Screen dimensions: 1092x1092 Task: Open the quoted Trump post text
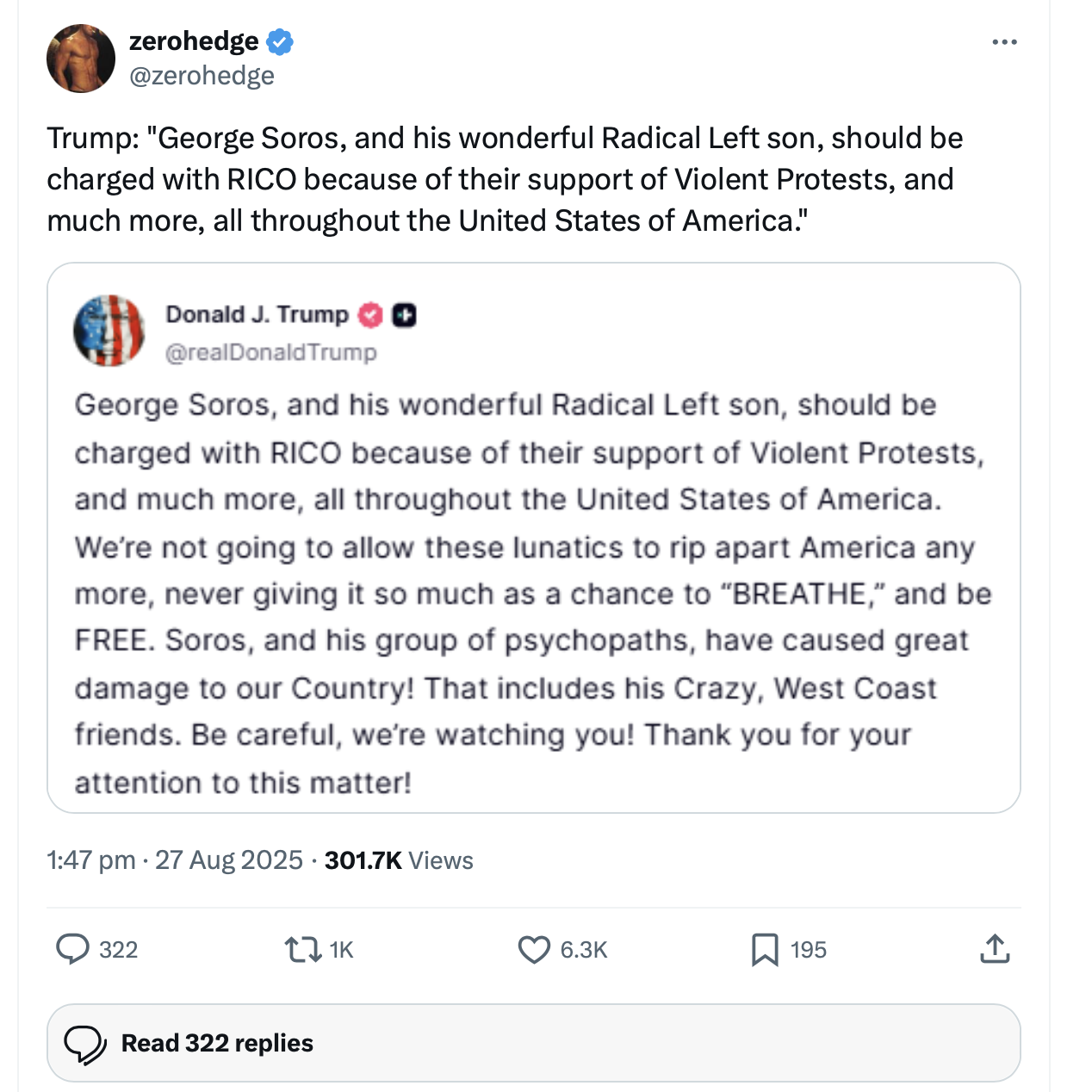[533, 593]
